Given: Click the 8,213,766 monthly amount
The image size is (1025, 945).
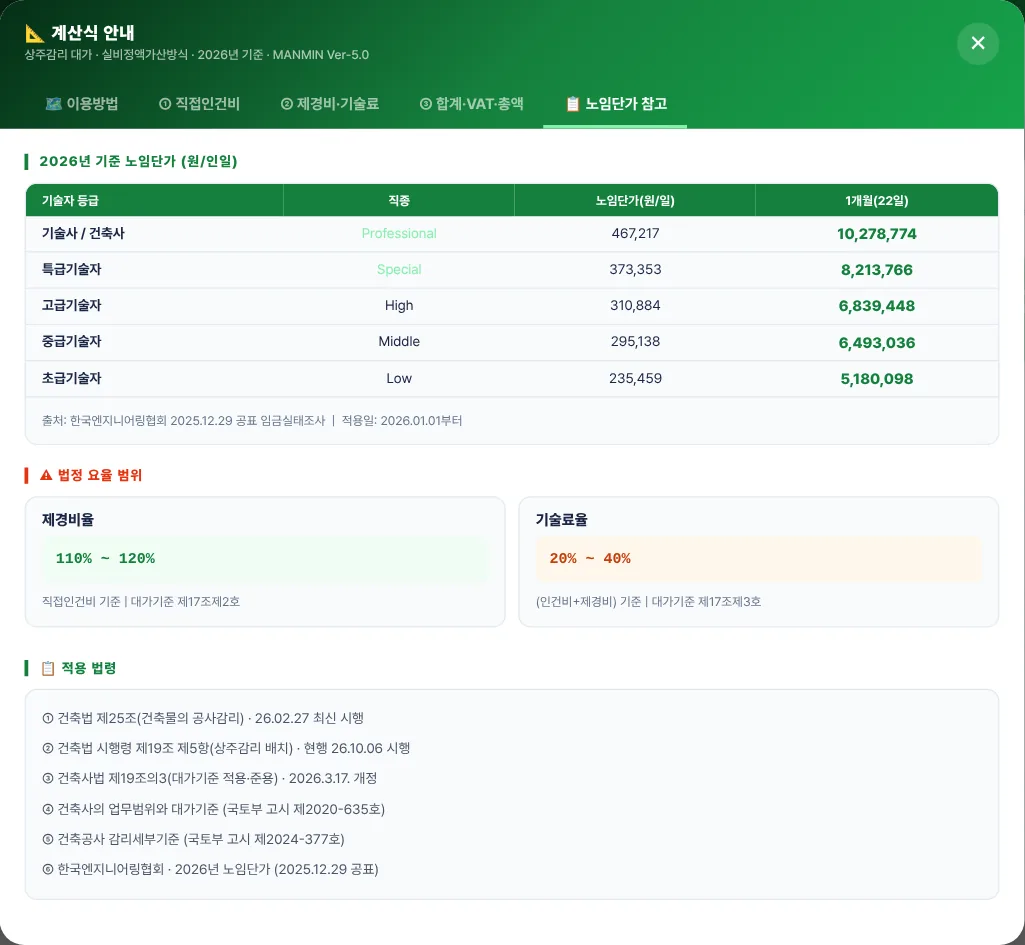Looking at the screenshot, I should click(x=877, y=270).
